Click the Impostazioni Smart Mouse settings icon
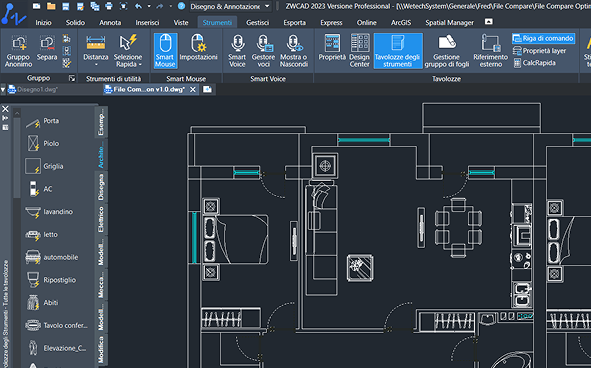The width and height of the screenshot is (591, 368). click(198, 48)
